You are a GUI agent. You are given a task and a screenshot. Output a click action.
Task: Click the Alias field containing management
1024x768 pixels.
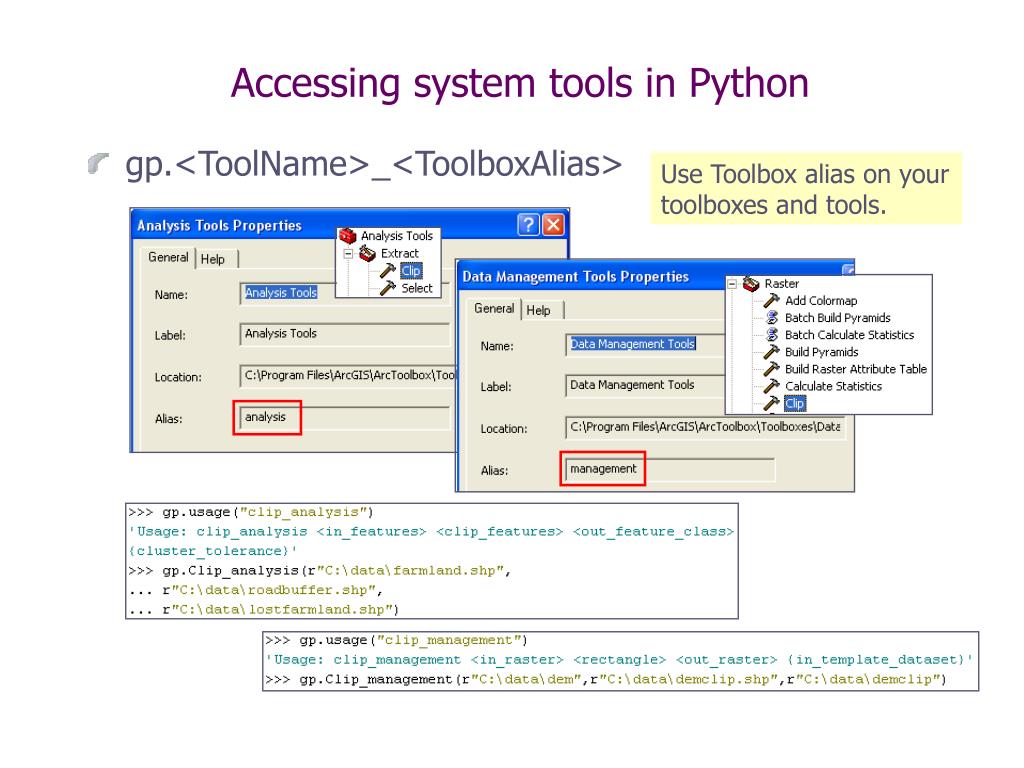click(x=670, y=469)
